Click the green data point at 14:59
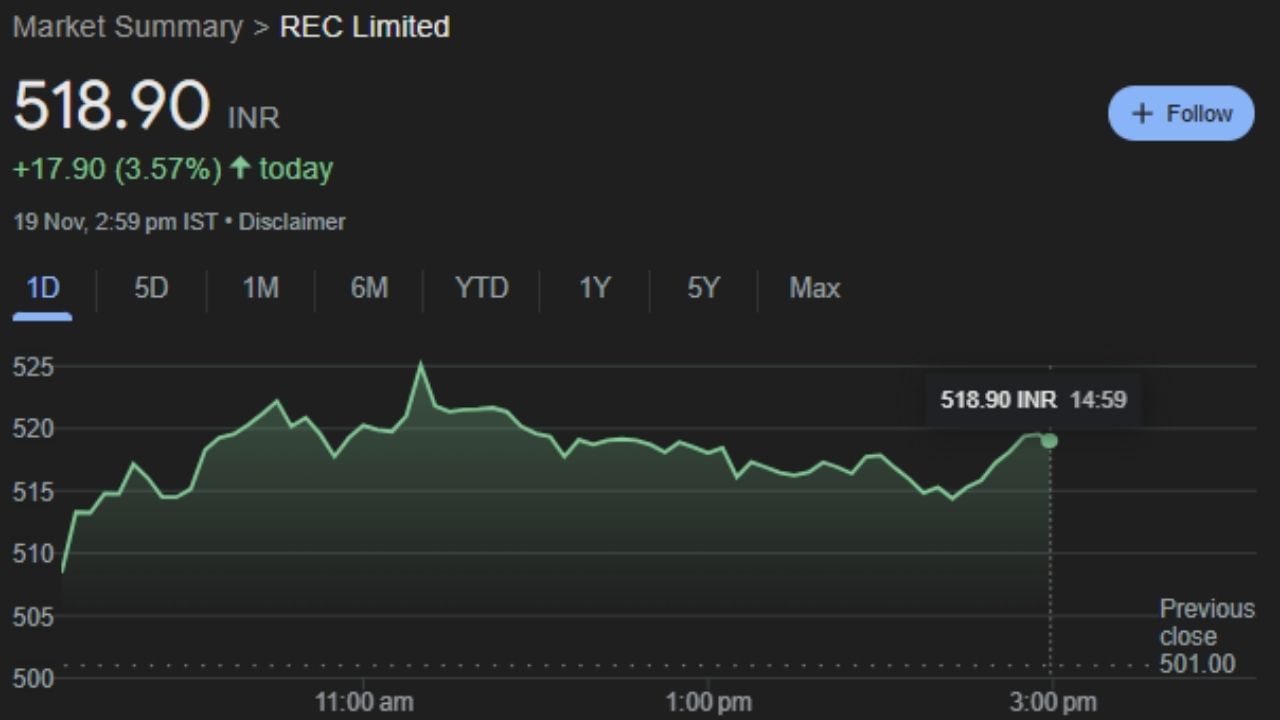The width and height of the screenshot is (1280, 720). (x=1049, y=441)
